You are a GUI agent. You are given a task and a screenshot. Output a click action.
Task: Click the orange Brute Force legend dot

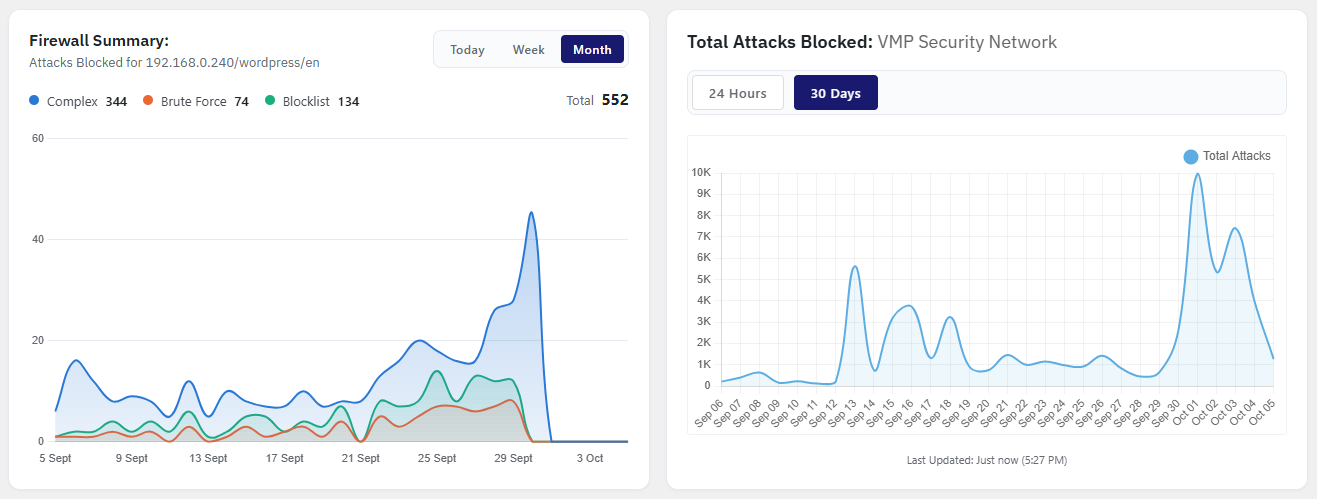click(x=148, y=100)
